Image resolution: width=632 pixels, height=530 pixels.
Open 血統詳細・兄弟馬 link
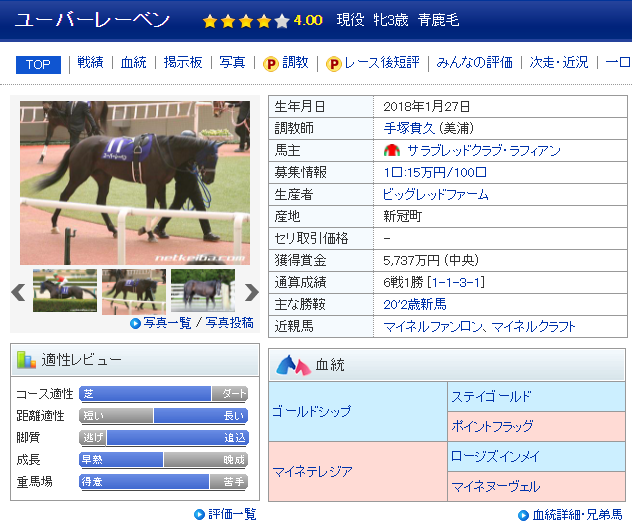tap(577, 515)
